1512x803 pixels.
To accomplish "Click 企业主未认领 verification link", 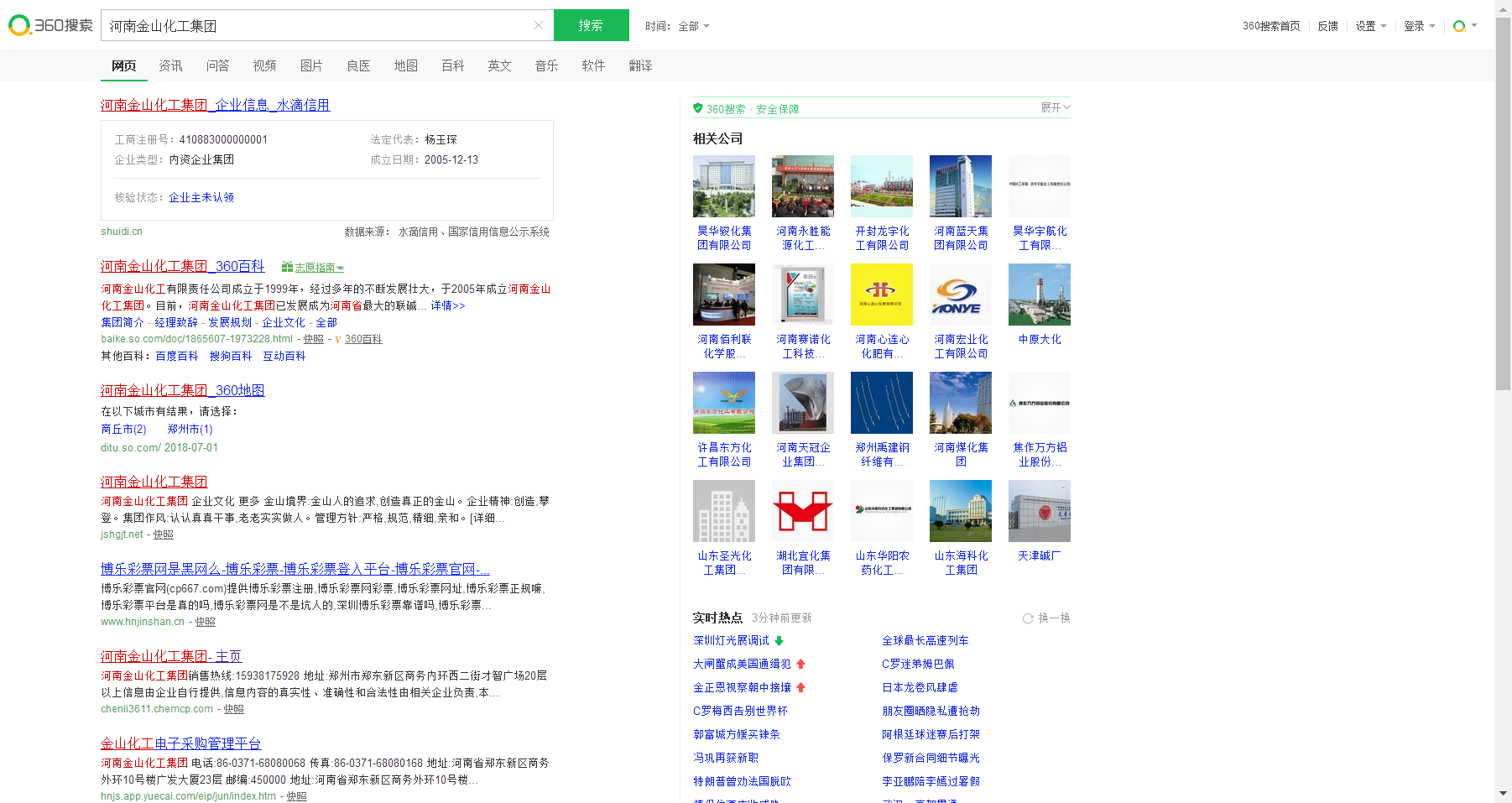I will click(201, 197).
